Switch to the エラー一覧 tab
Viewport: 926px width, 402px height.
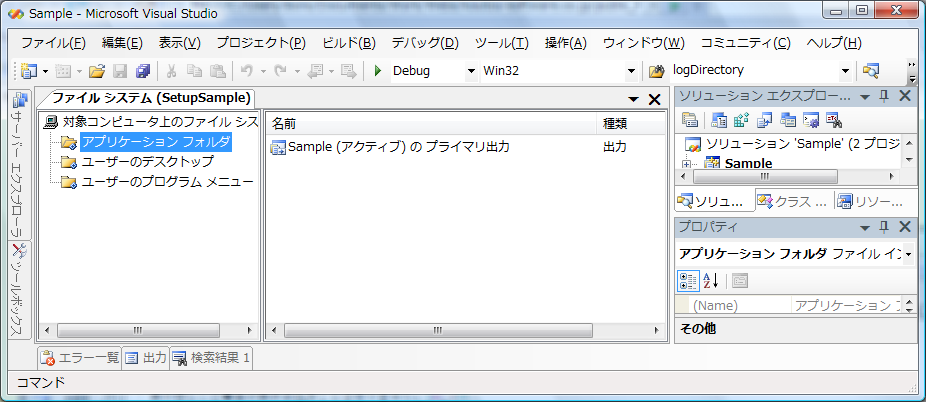pyautogui.click(x=80, y=358)
